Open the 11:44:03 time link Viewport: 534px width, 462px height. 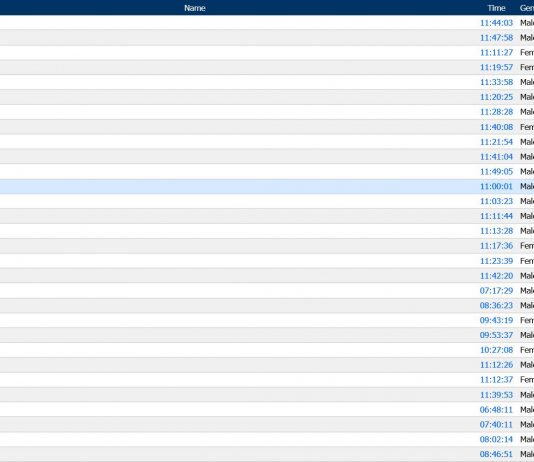coord(496,23)
